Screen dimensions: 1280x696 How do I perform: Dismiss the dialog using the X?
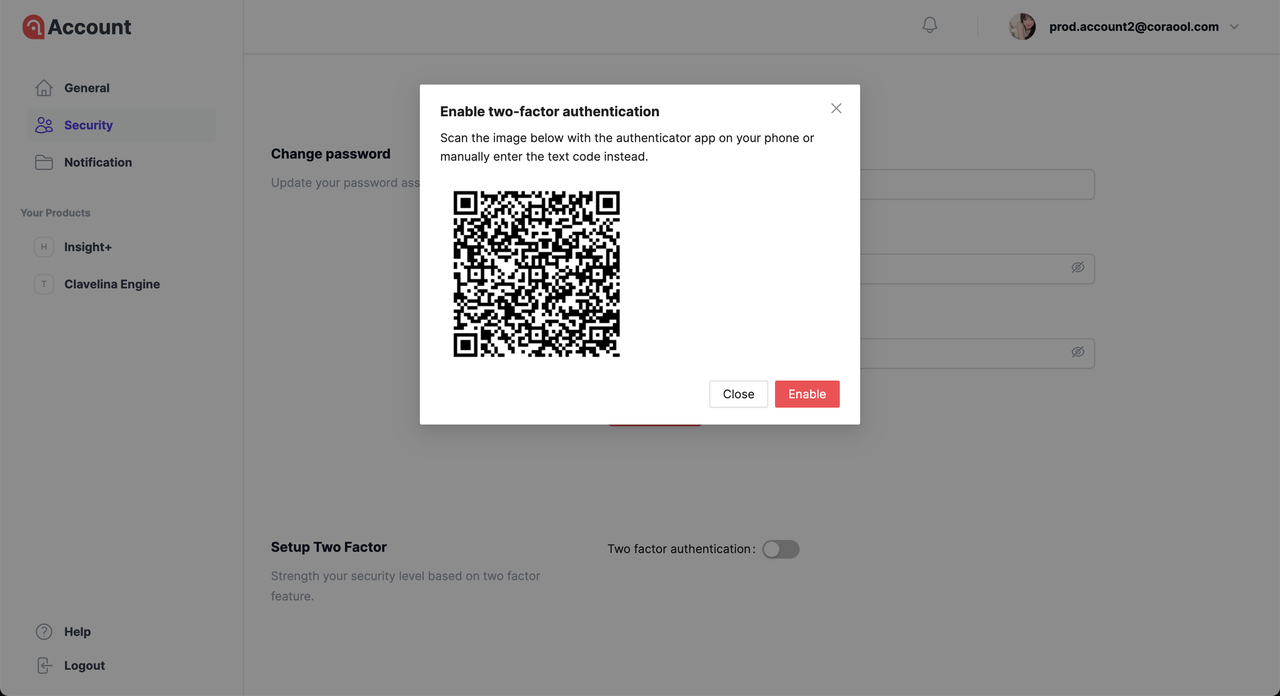coord(836,108)
